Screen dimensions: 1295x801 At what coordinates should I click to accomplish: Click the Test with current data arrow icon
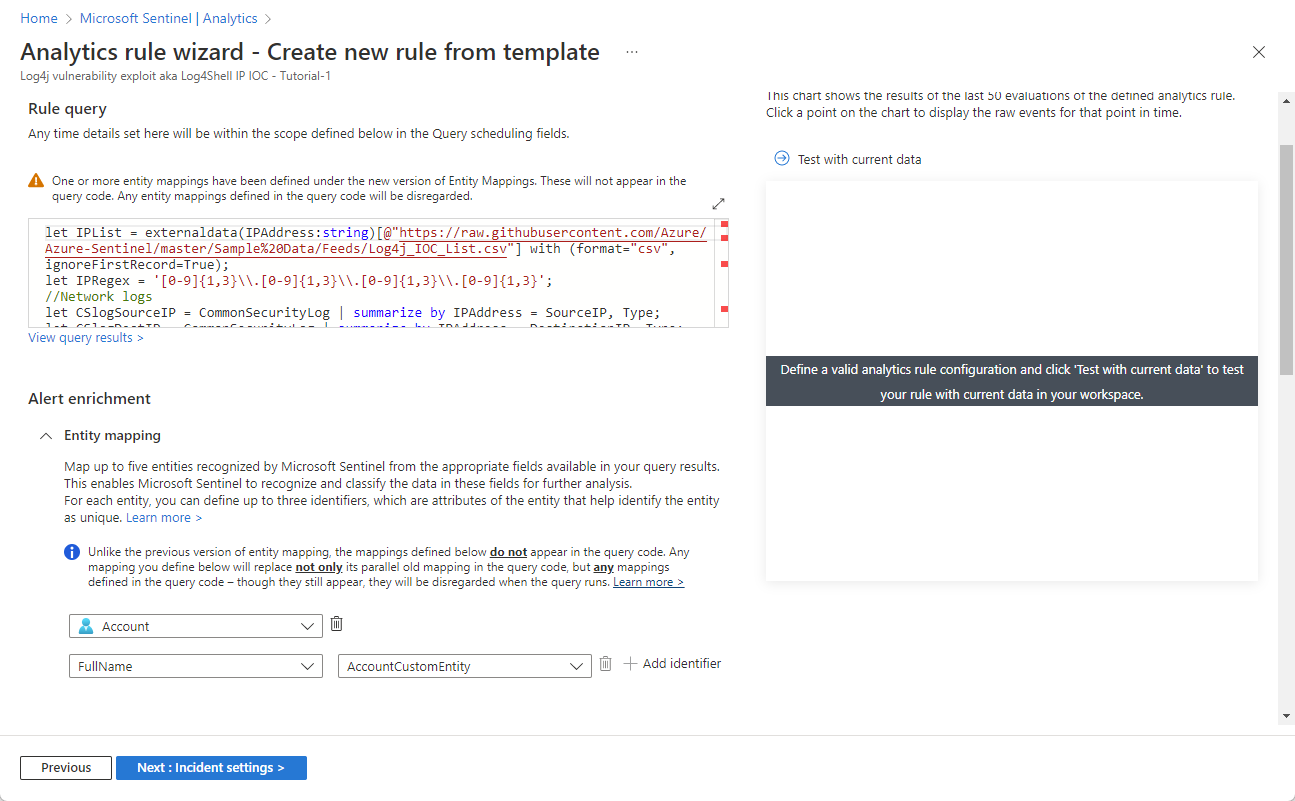coord(782,158)
